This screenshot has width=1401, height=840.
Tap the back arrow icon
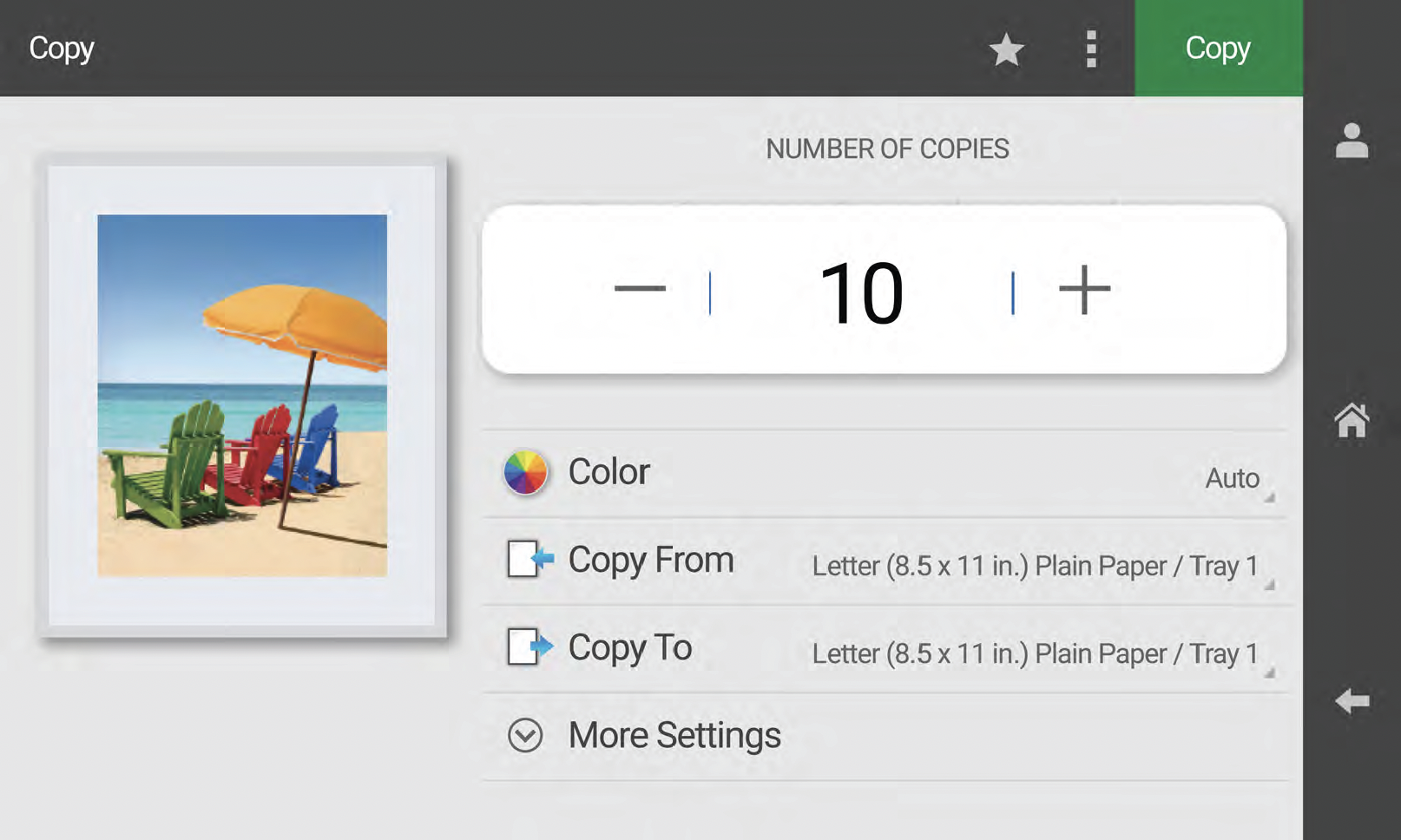(1352, 700)
